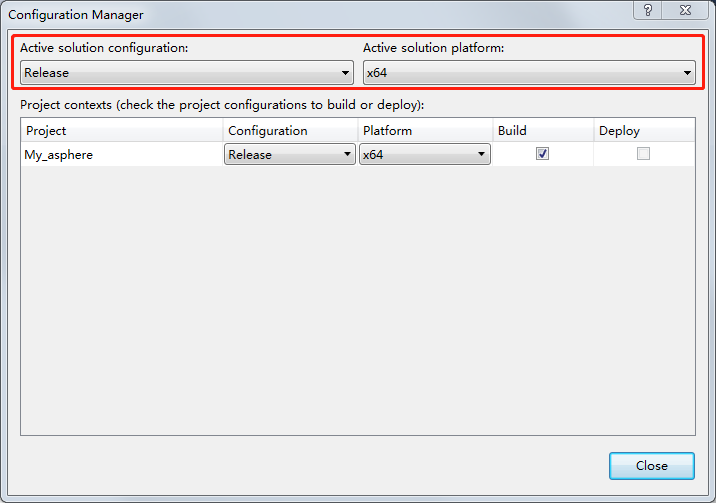The height and width of the screenshot is (503, 716).
Task: Click Release value in My_asphere row
Action: (250, 155)
